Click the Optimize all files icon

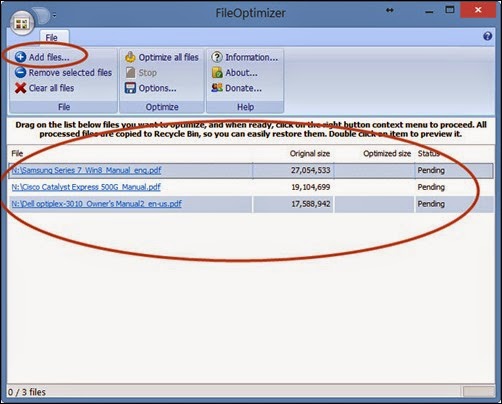point(130,57)
